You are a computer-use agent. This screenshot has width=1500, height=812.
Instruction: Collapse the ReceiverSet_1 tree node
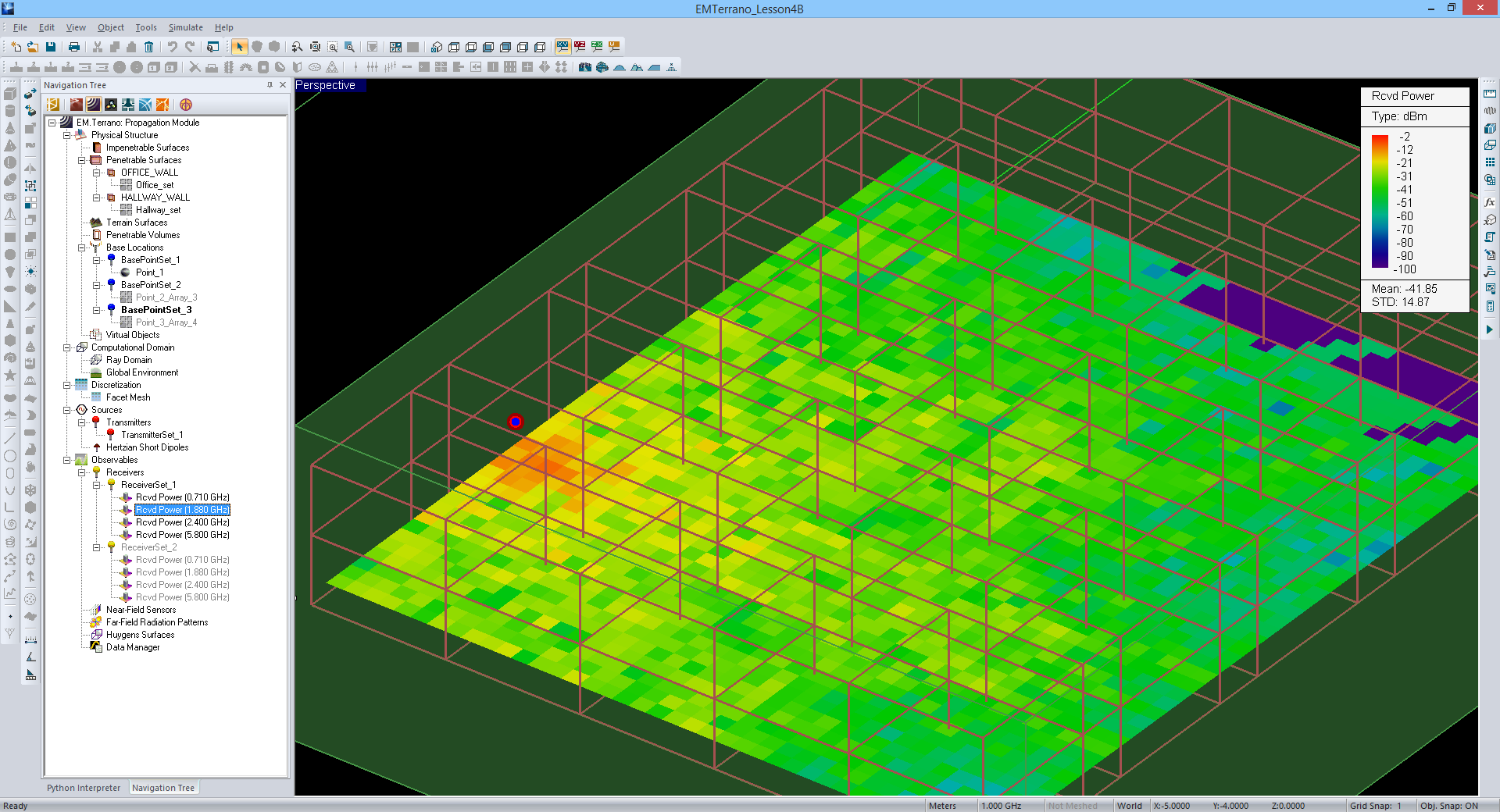pos(97,485)
